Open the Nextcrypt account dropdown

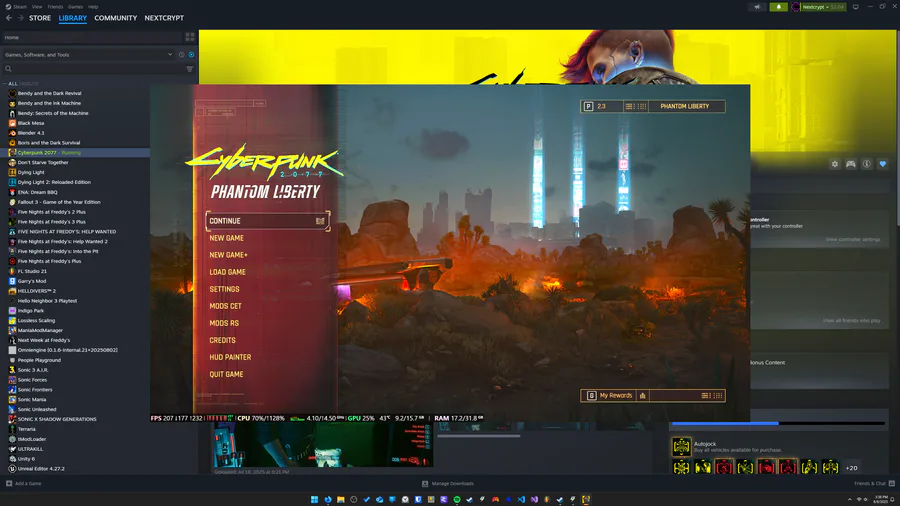point(818,7)
